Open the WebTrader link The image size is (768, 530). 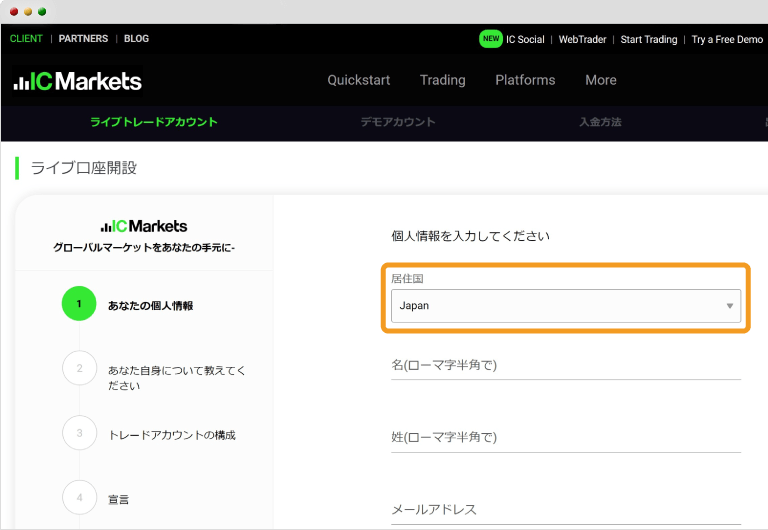pyautogui.click(x=582, y=39)
